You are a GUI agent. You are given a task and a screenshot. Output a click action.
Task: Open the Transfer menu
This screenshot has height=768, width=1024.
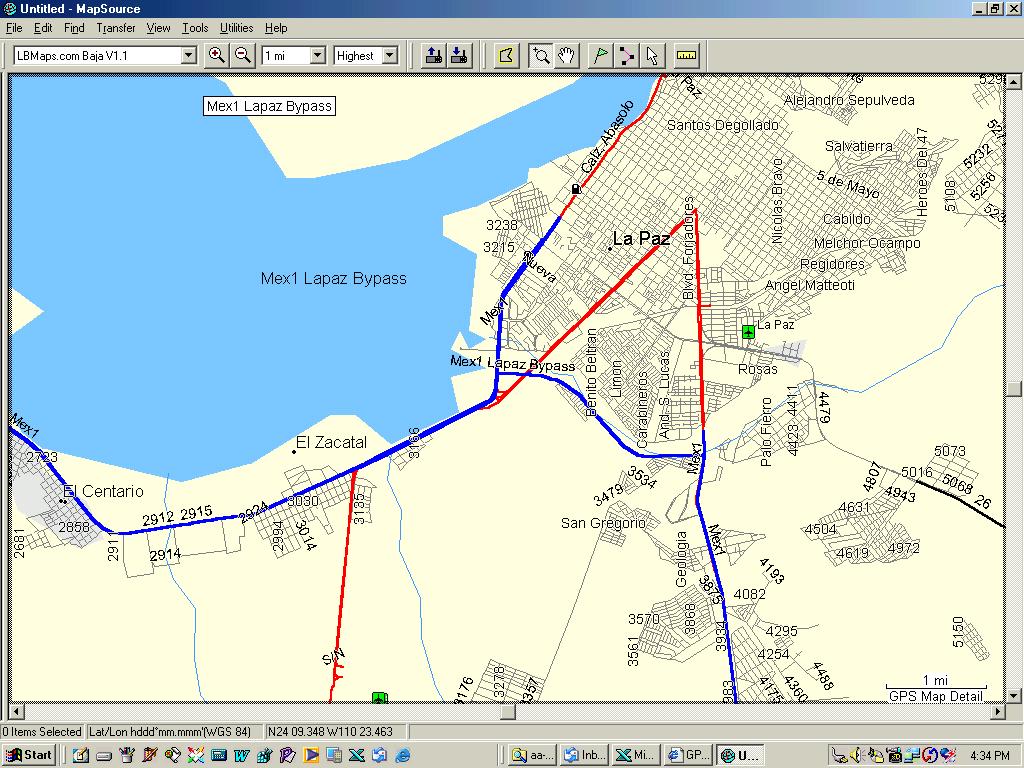(116, 28)
